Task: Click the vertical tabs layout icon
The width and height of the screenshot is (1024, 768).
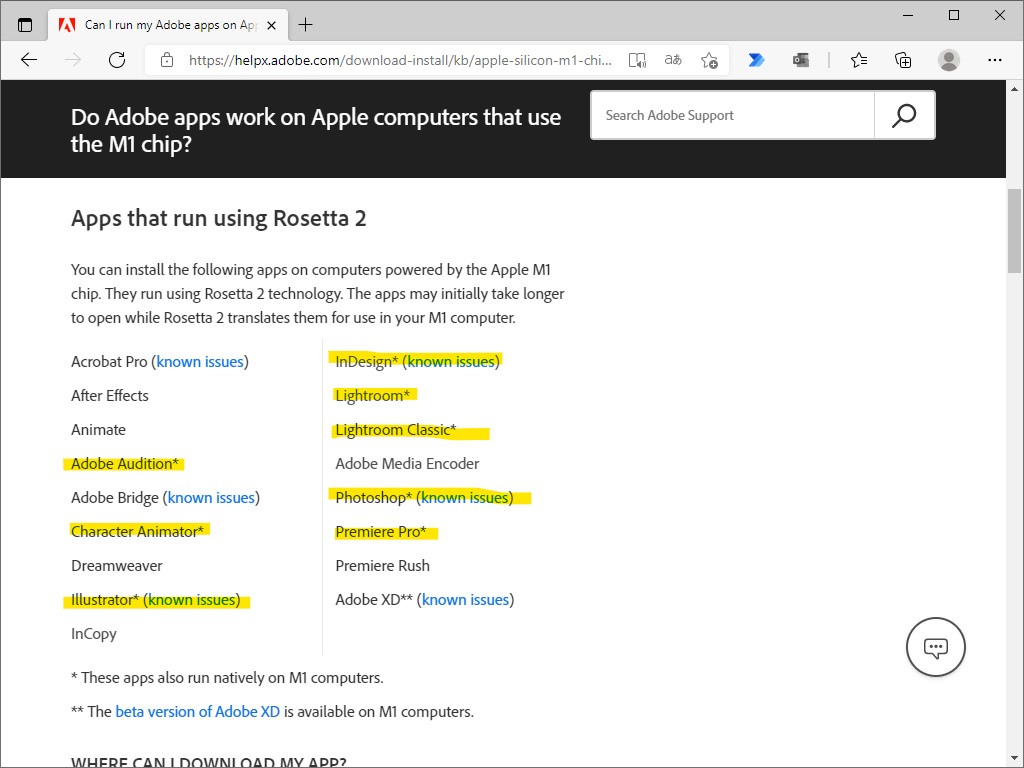Action: (25, 24)
